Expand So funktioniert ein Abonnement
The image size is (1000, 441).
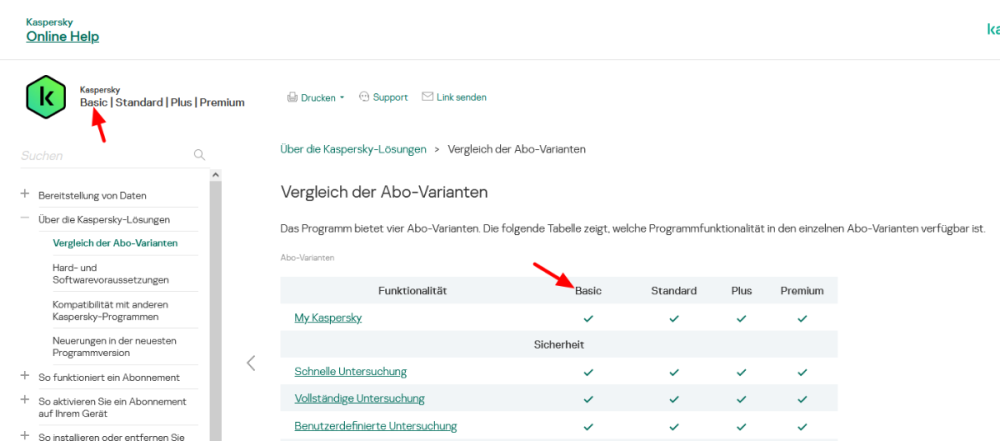(x=25, y=375)
